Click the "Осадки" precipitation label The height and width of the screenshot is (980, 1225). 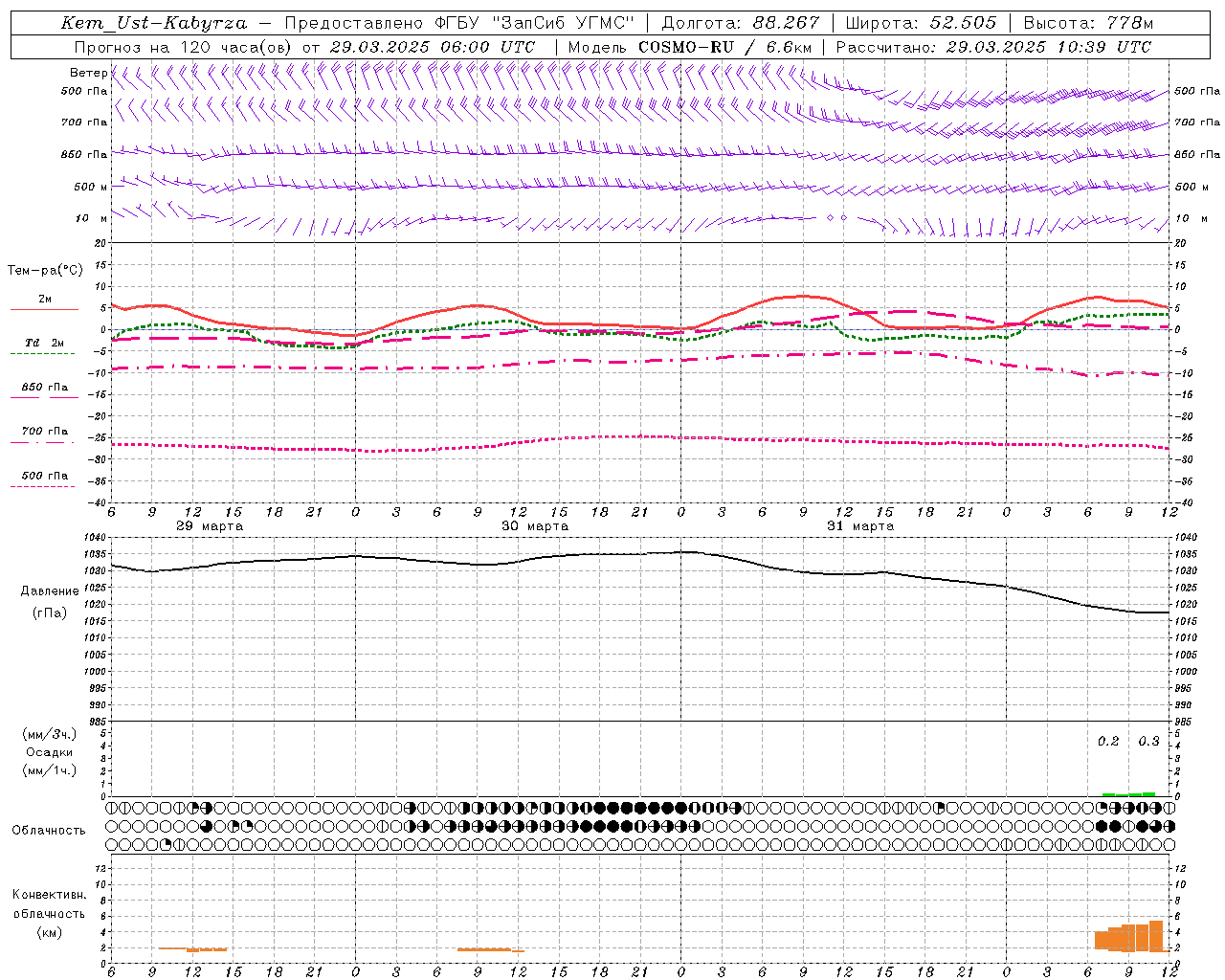tap(50, 752)
